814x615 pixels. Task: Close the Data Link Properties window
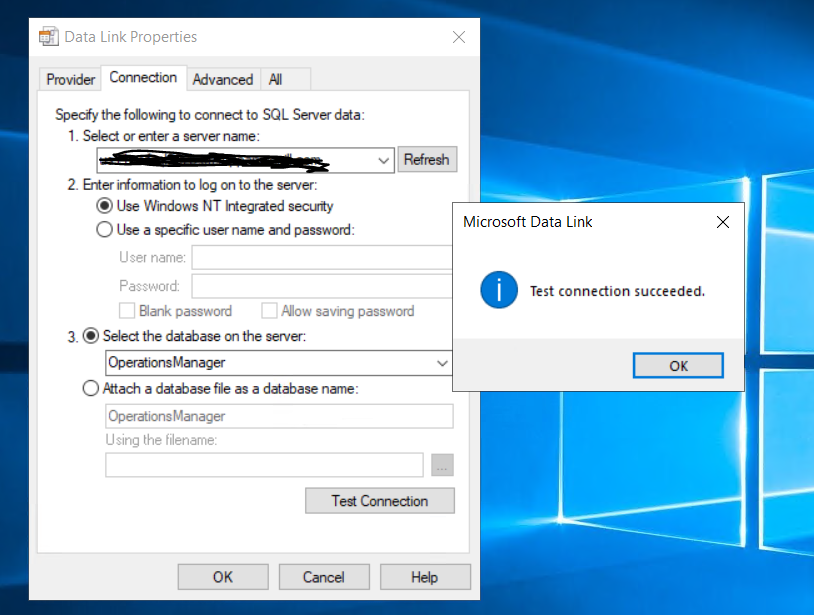458,37
